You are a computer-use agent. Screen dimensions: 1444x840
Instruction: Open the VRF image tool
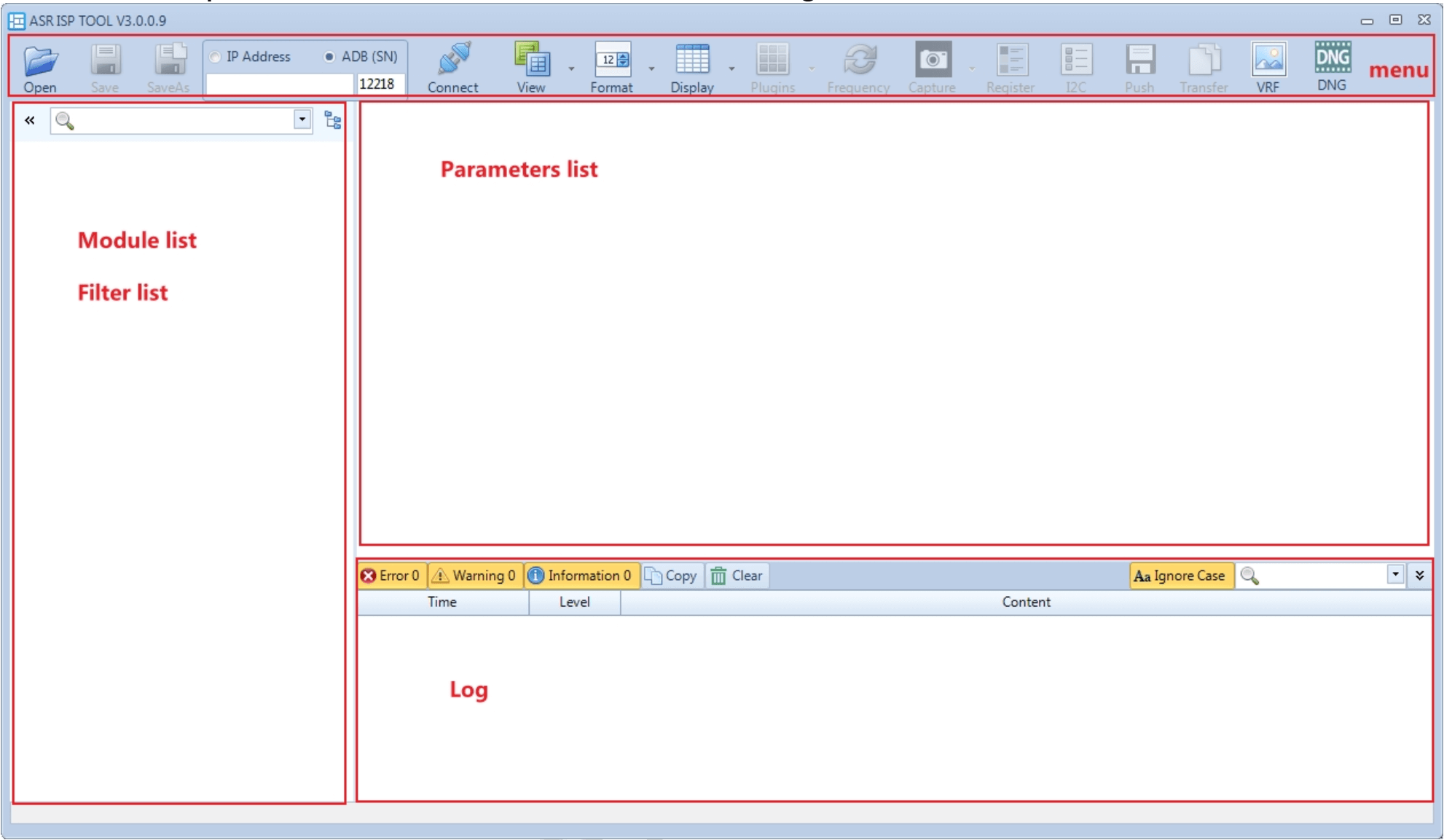click(1268, 60)
